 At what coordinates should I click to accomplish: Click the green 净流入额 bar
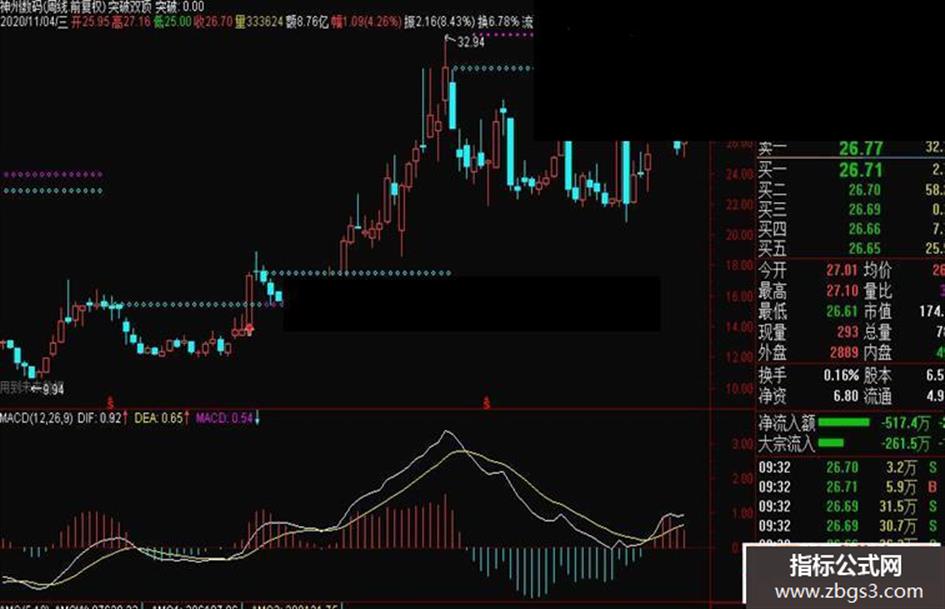click(x=843, y=423)
